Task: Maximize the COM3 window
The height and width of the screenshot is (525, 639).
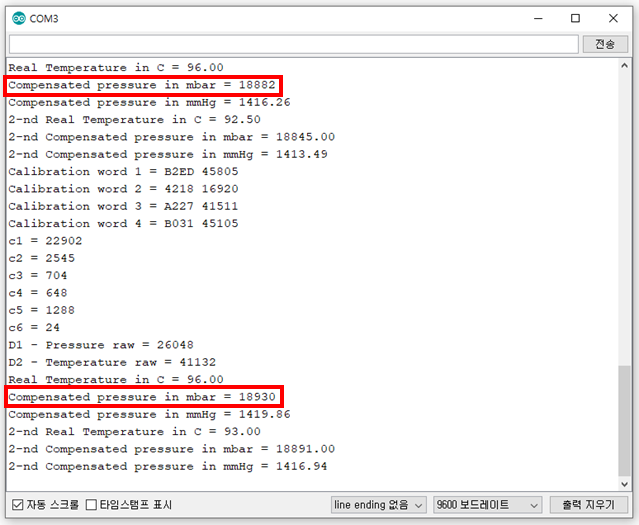Action: [x=575, y=18]
